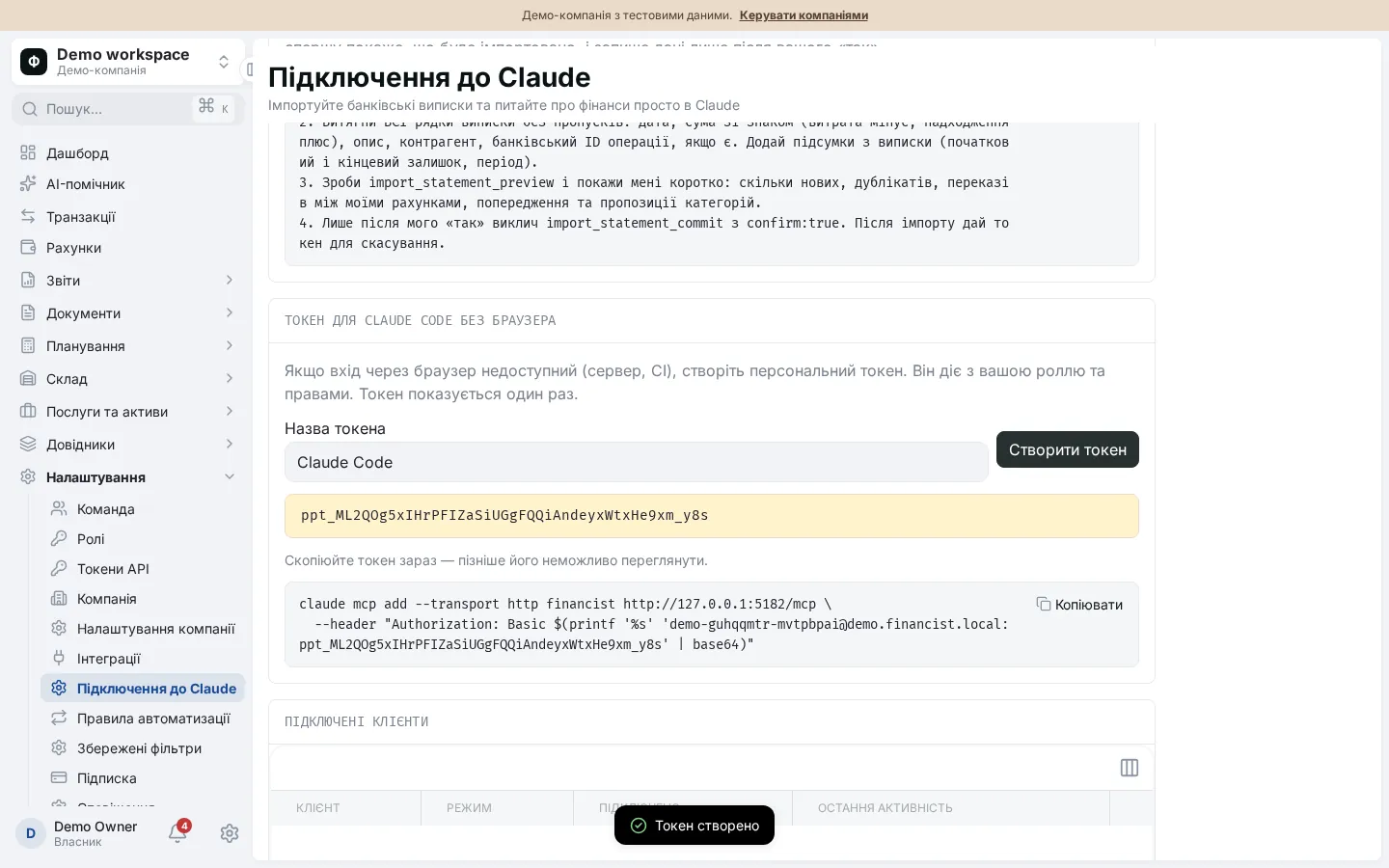Open settings gear next to Demo Owner

[x=230, y=833]
